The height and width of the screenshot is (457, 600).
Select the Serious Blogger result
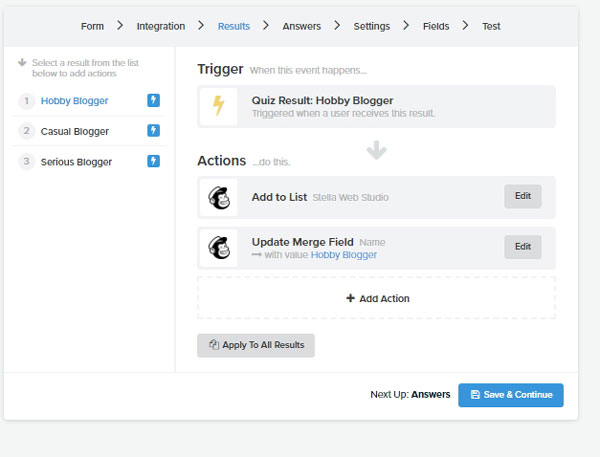coord(76,162)
